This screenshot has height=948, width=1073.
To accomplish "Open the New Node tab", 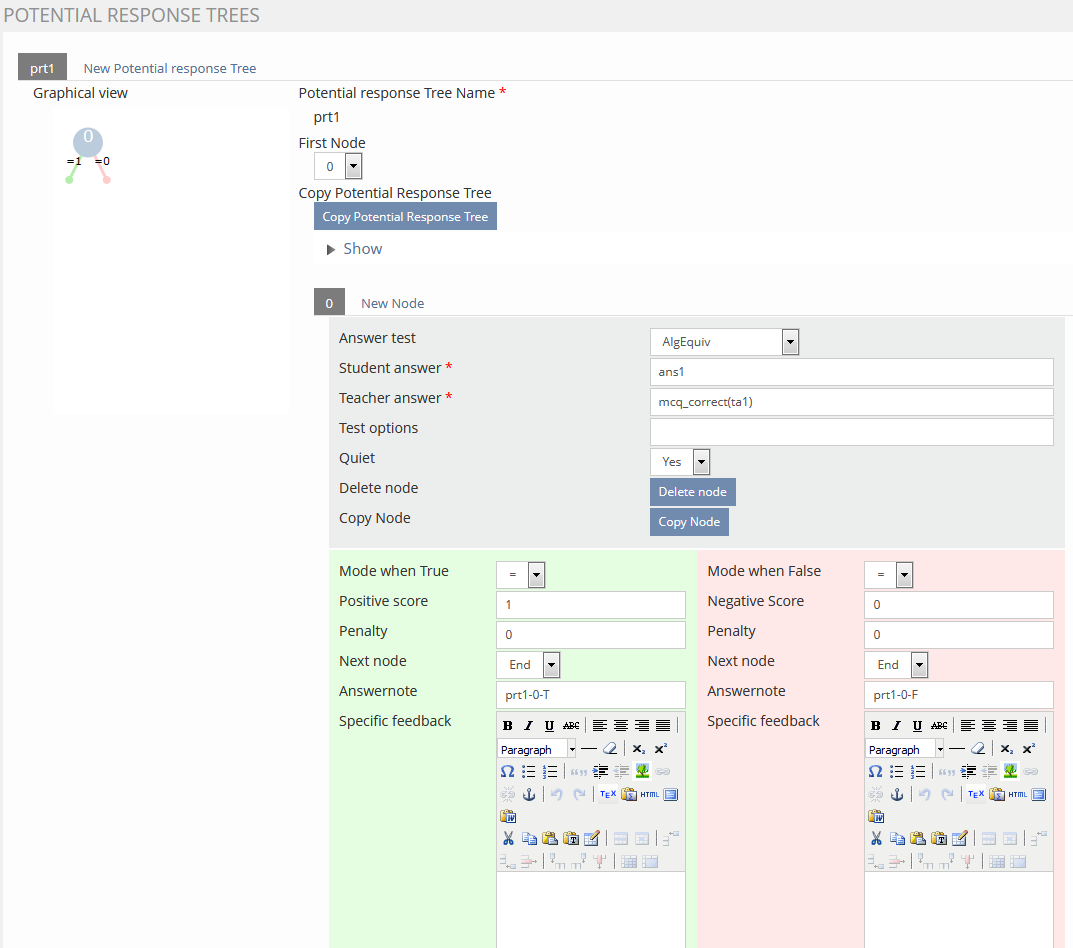I will [392, 303].
